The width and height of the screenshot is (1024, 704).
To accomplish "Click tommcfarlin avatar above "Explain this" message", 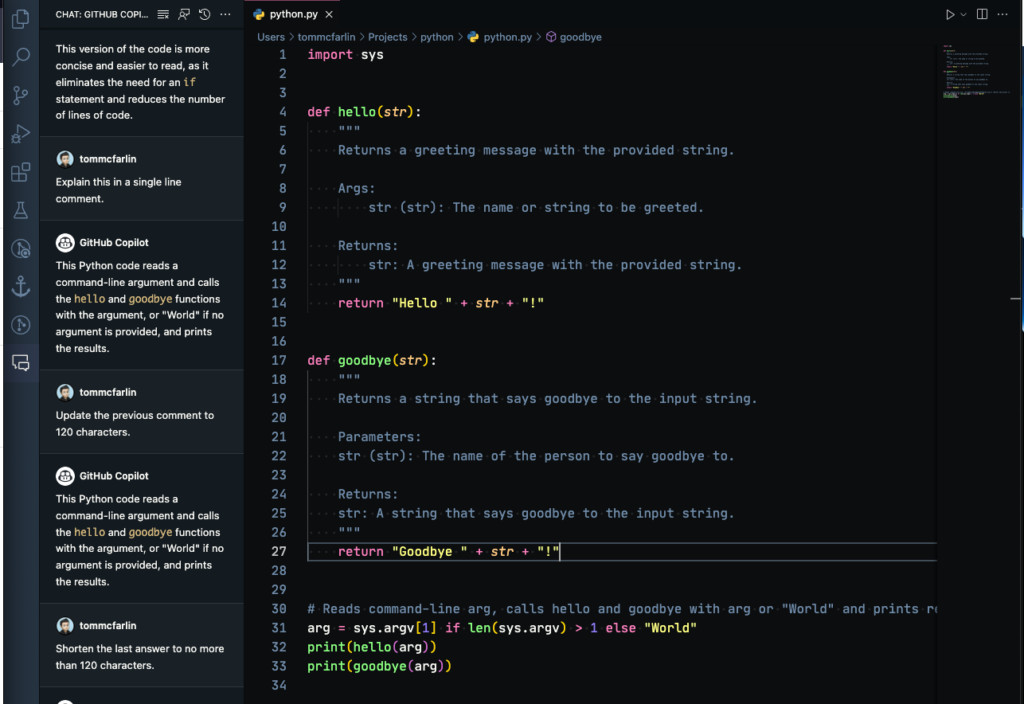I will [x=65, y=159].
